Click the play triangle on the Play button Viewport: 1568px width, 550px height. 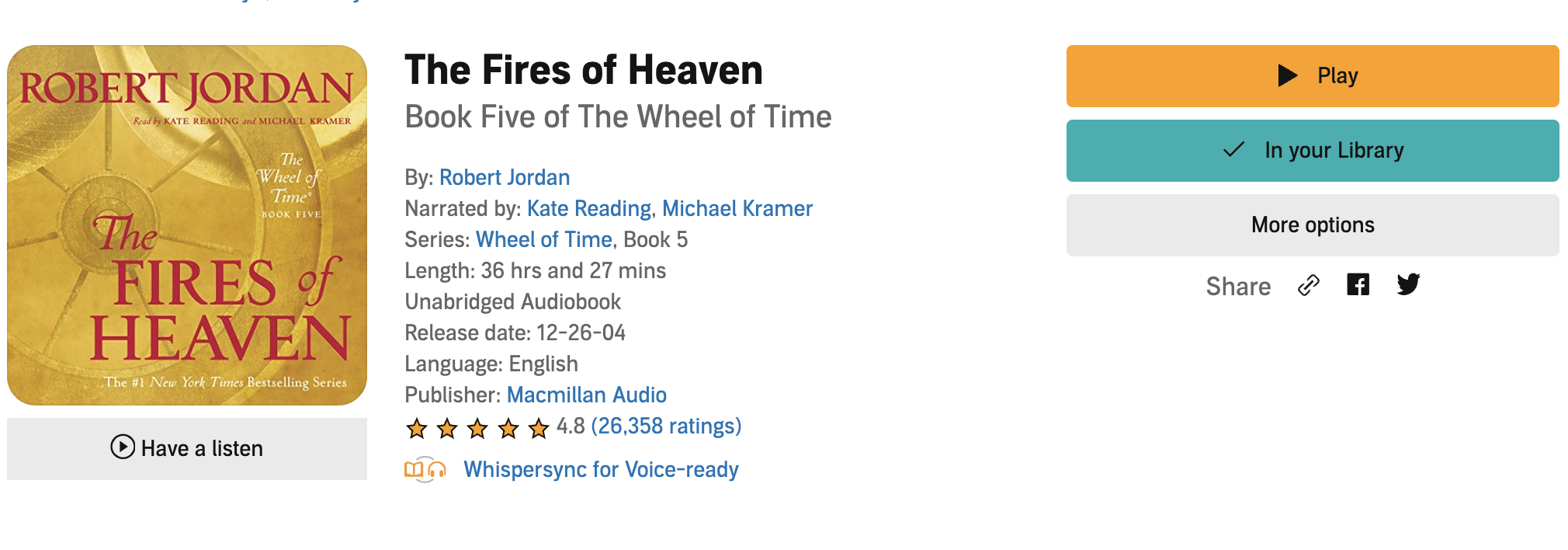pos(1287,75)
